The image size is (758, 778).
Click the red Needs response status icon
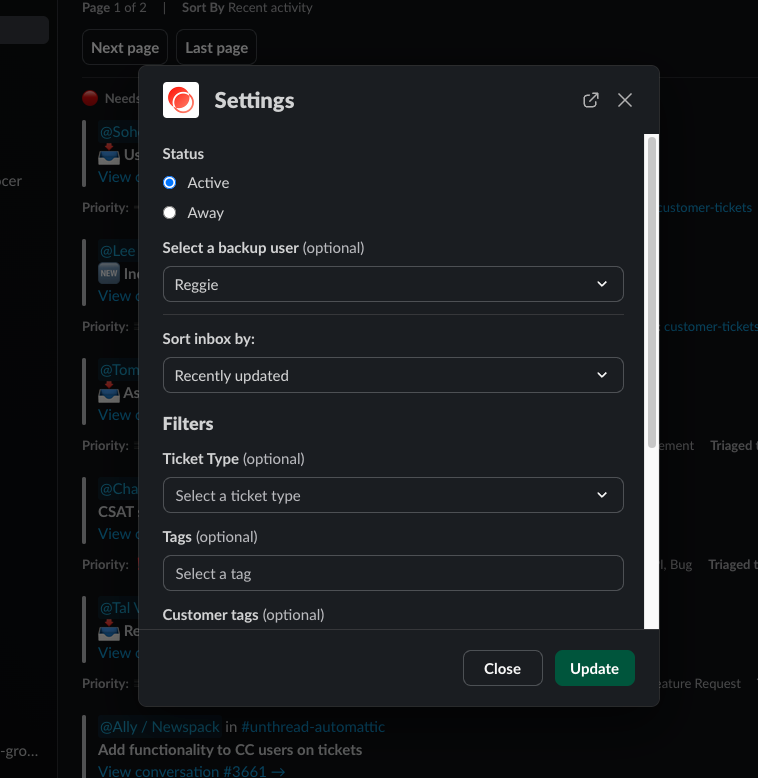pos(90,98)
